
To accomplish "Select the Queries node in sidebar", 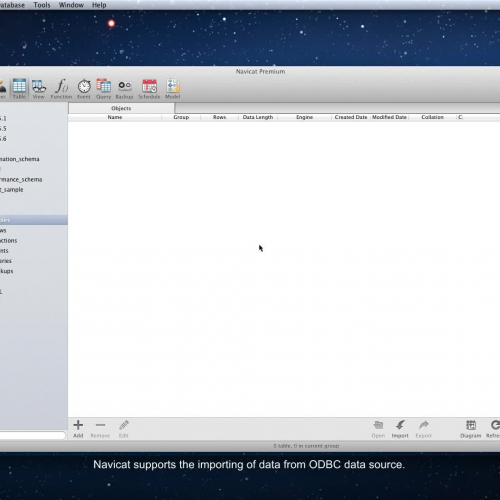I will point(6,261).
